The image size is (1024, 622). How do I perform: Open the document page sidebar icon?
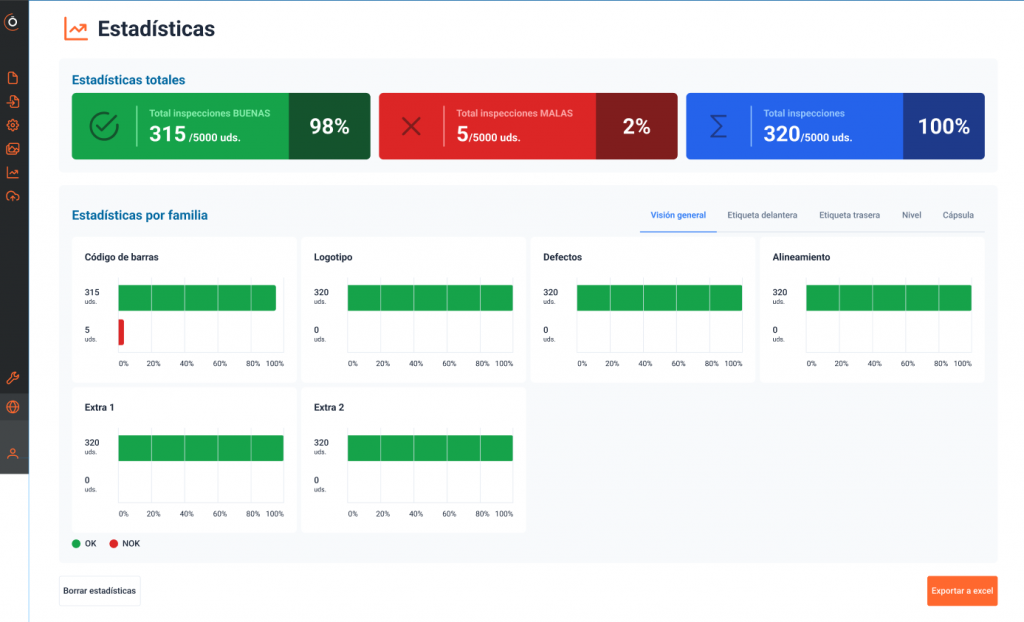[13, 78]
